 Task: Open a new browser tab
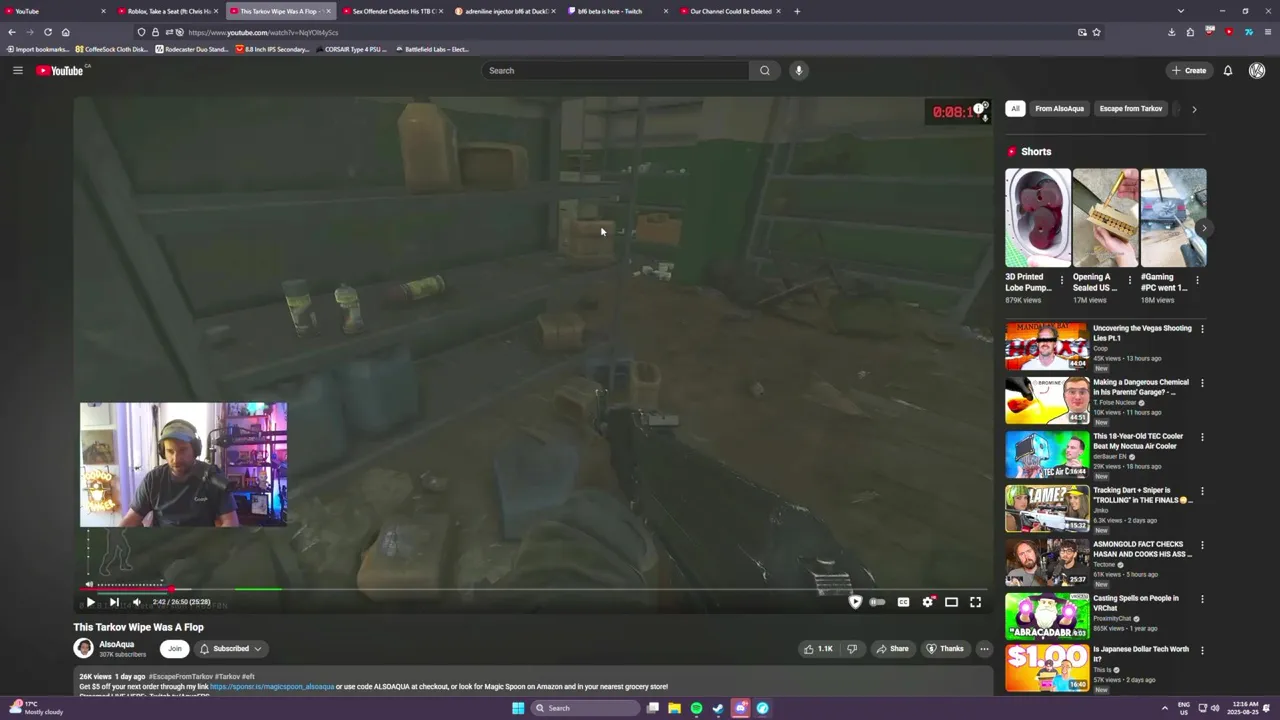[797, 11]
